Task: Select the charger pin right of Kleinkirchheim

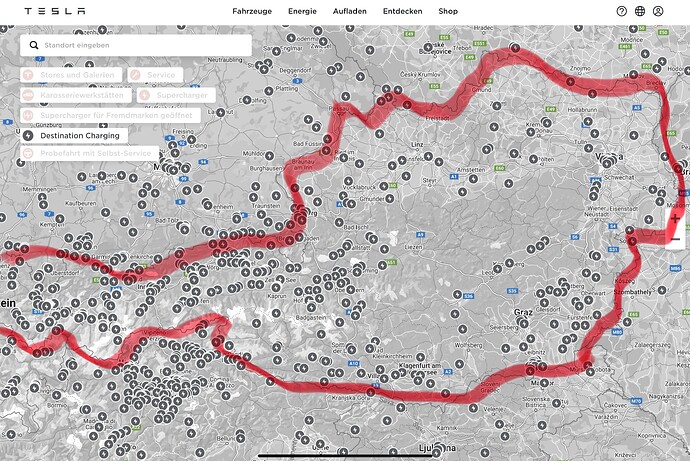Action: click(420, 357)
